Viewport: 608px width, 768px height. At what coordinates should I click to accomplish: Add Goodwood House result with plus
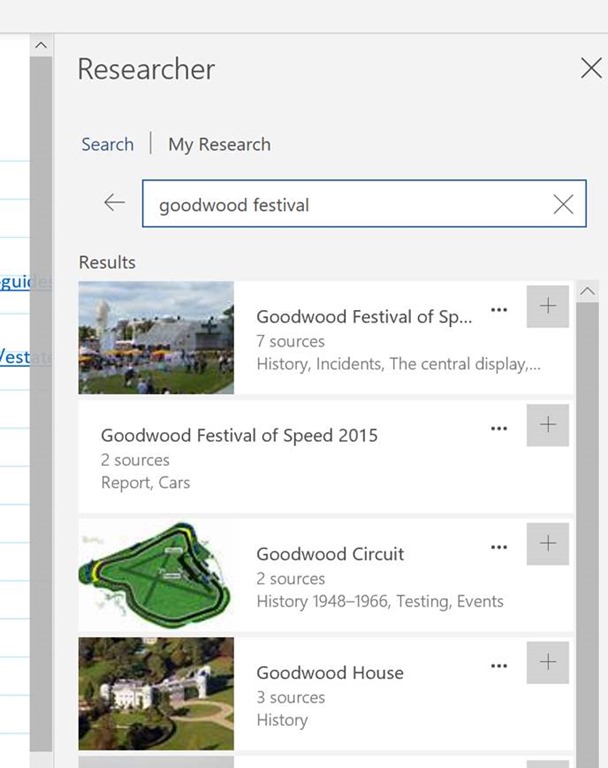[x=548, y=663]
